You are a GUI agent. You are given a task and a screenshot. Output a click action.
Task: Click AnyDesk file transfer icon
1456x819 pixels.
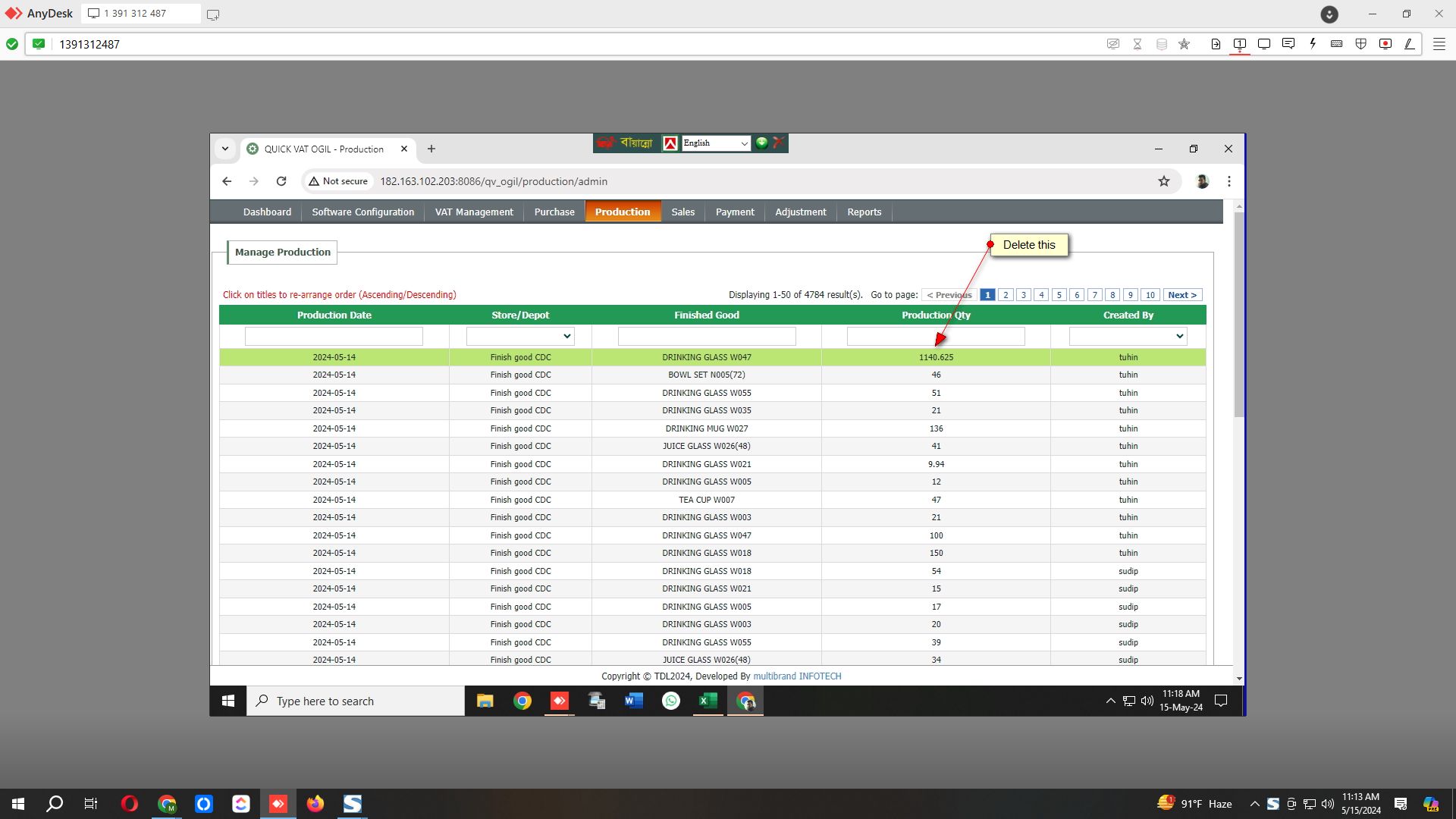click(1216, 44)
